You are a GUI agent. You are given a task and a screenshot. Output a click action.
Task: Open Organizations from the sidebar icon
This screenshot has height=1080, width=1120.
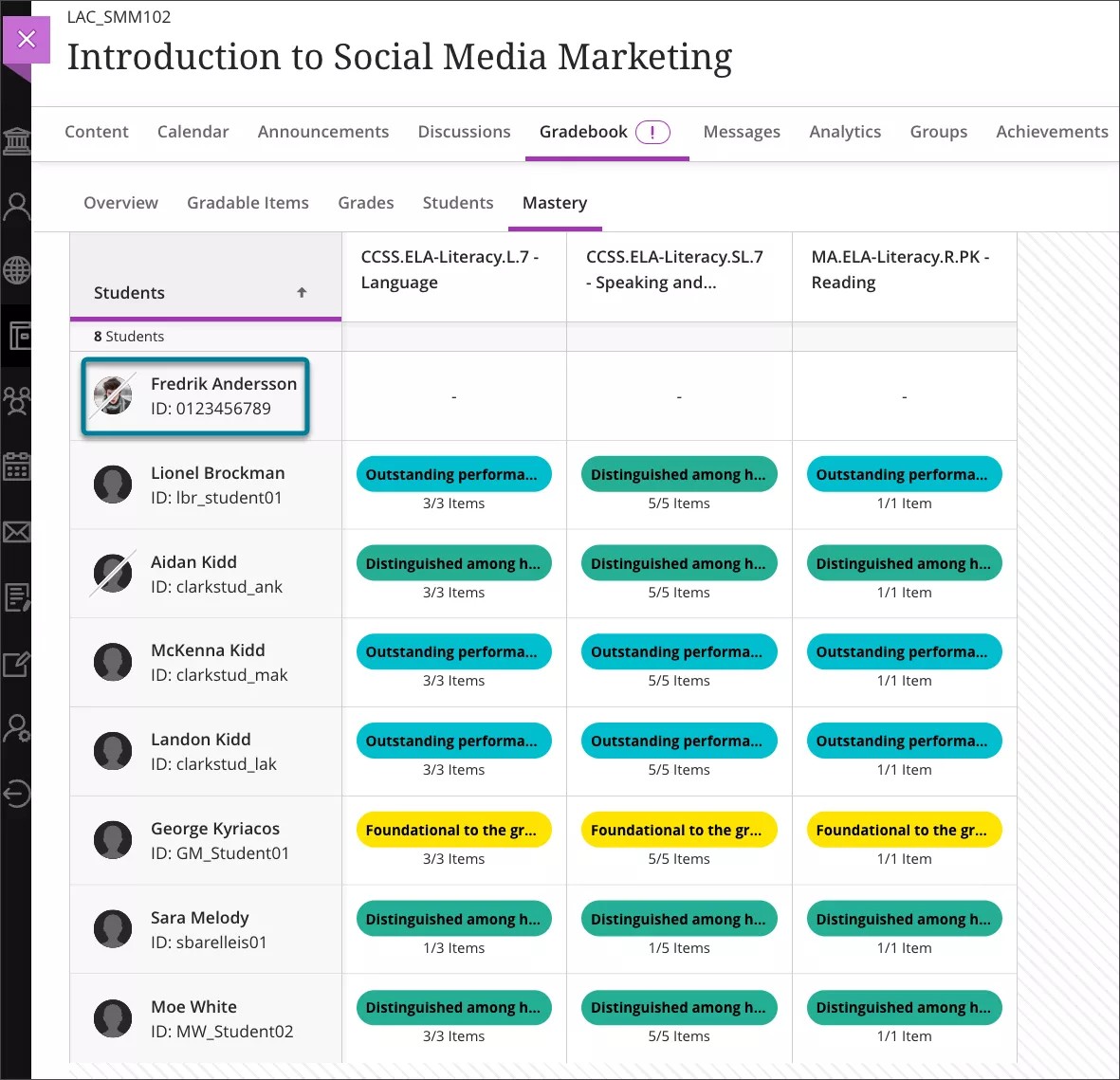pos(17,400)
